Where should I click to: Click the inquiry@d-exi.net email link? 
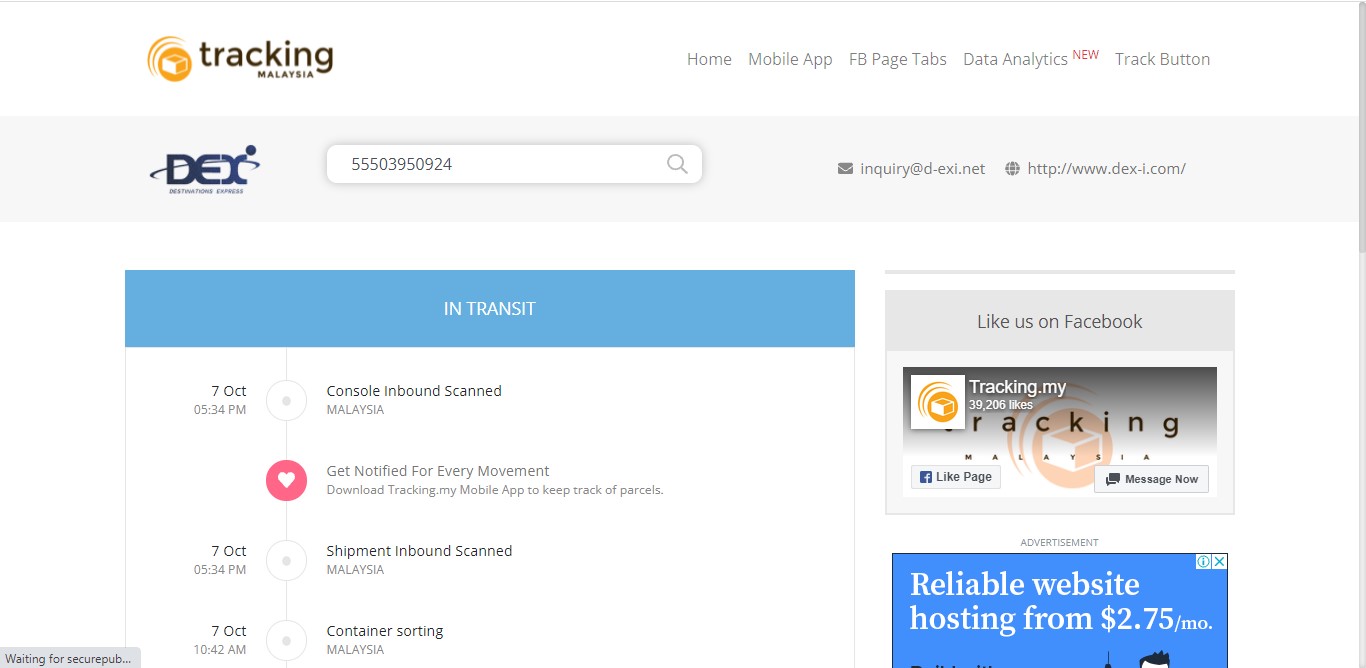(x=922, y=169)
